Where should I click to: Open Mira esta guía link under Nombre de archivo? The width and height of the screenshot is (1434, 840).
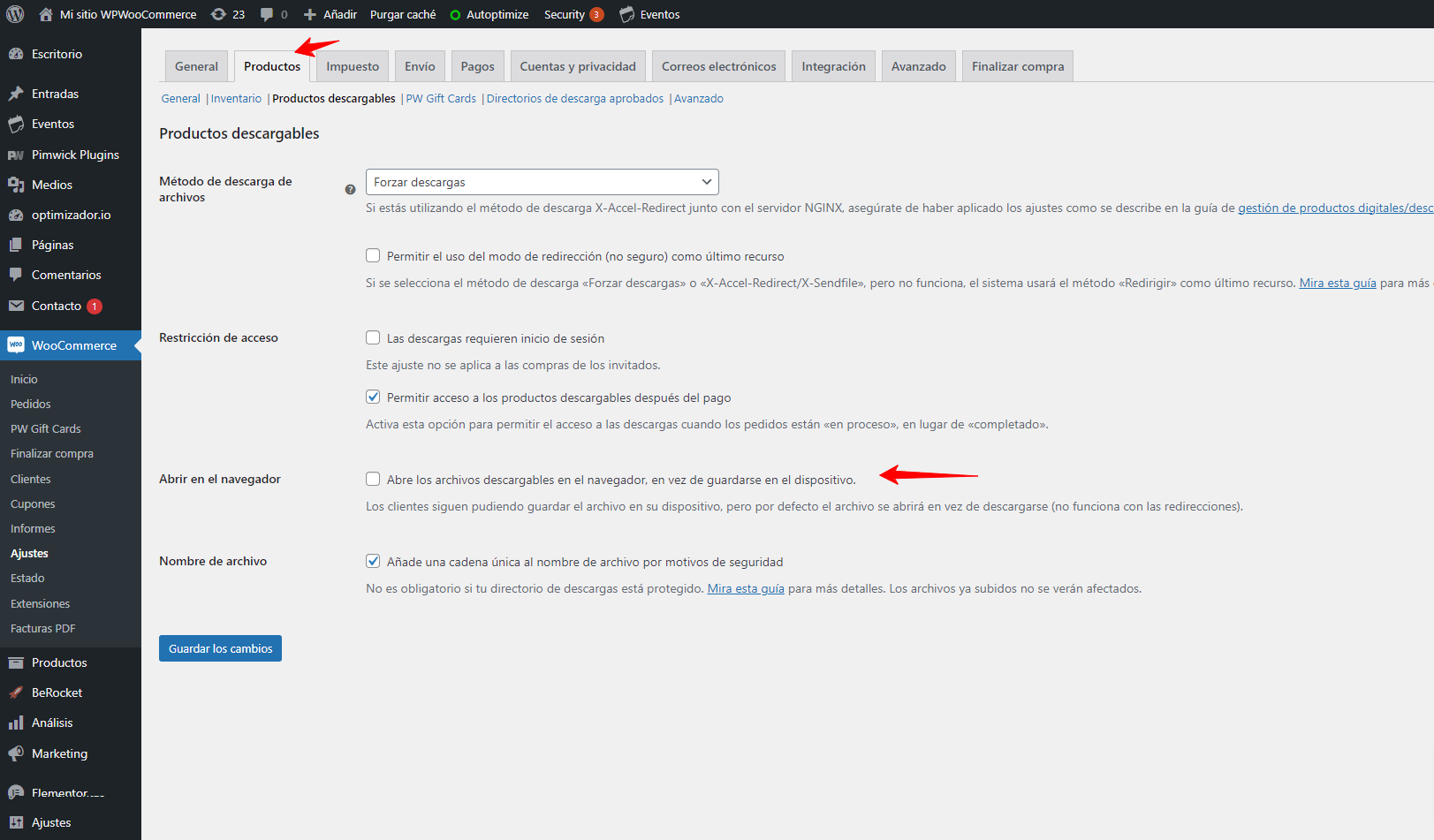[x=746, y=588]
